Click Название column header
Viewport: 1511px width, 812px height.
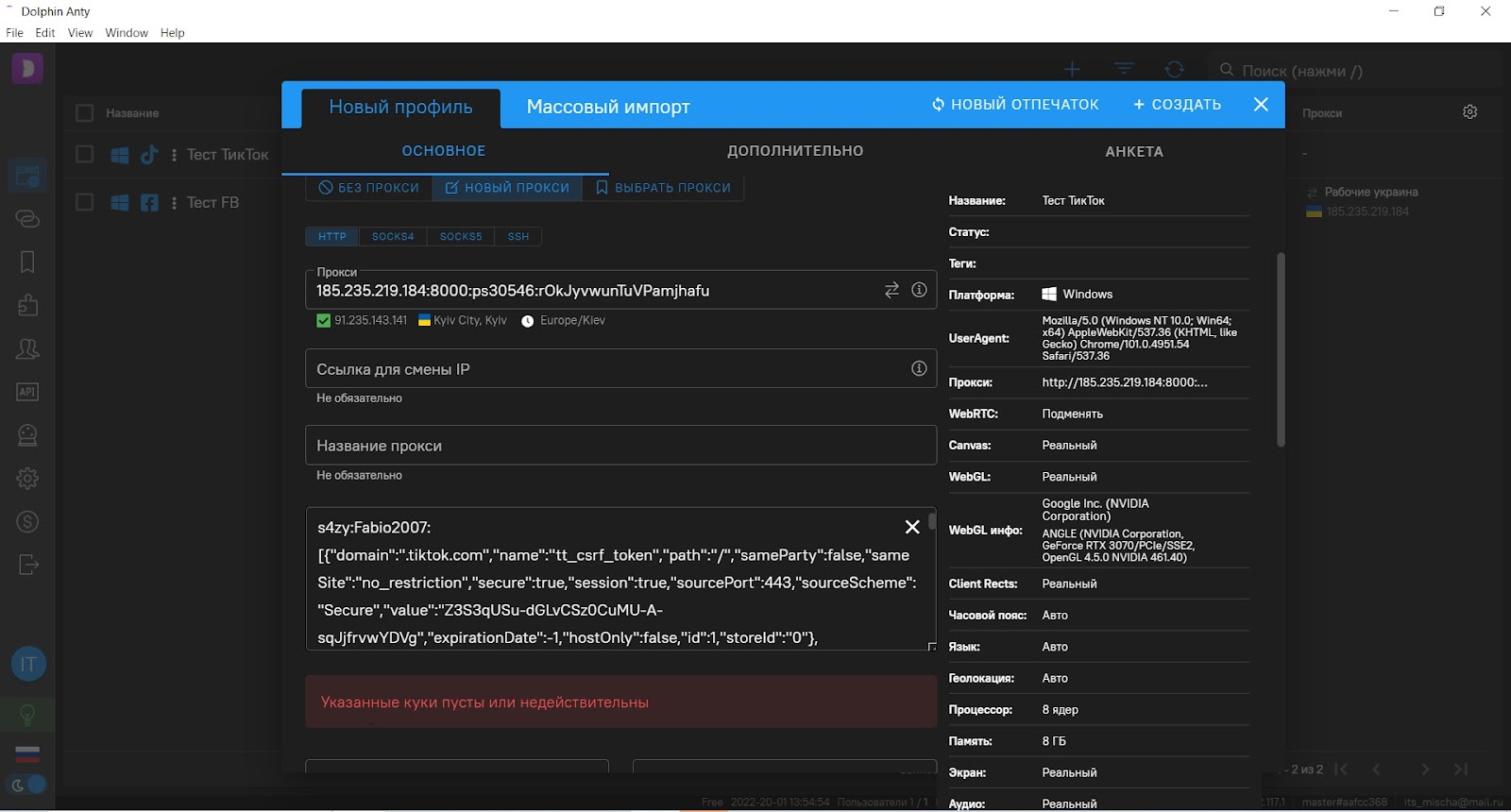[x=132, y=113]
